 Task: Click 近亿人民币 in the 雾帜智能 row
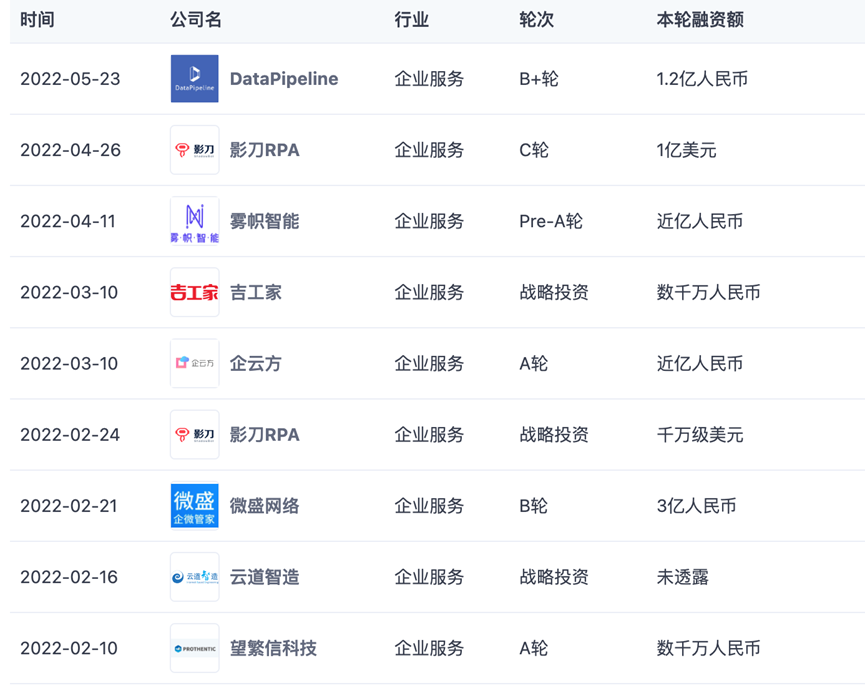coord(700,221)
